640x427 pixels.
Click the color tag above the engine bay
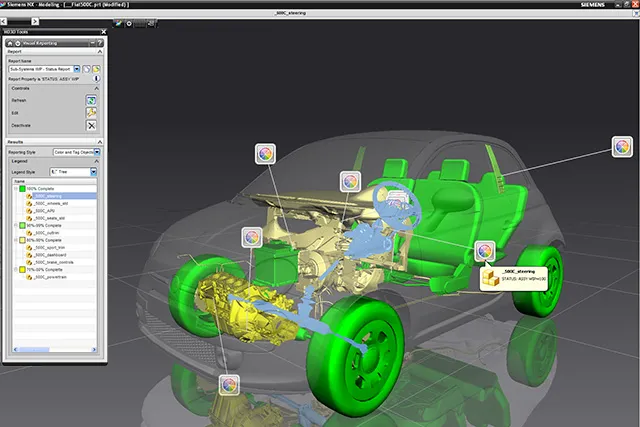(265, 154)
